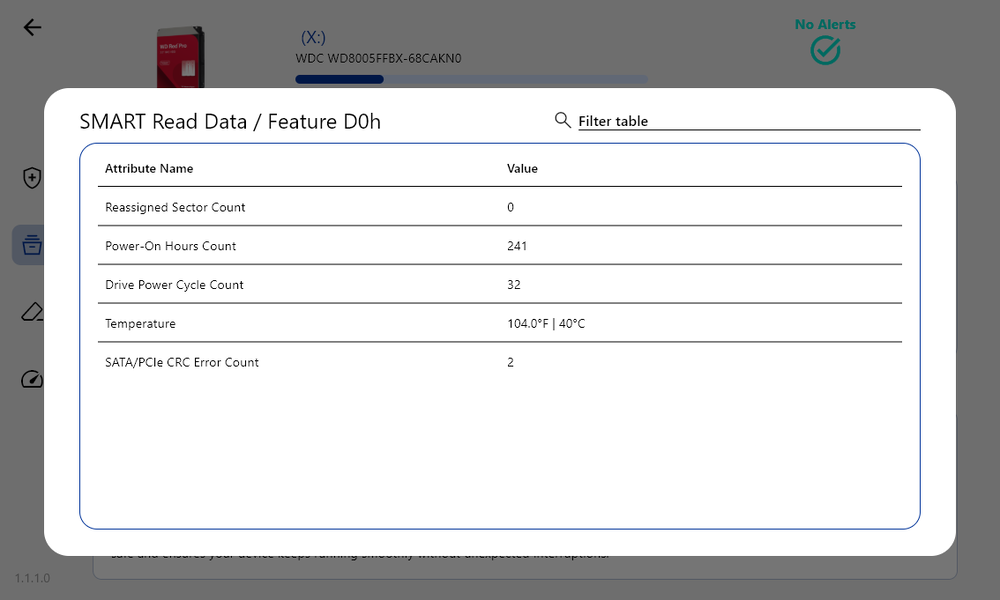Select the highlighted drive tools sidebar icon
1000x600 pixels.
tap(31, 245)
